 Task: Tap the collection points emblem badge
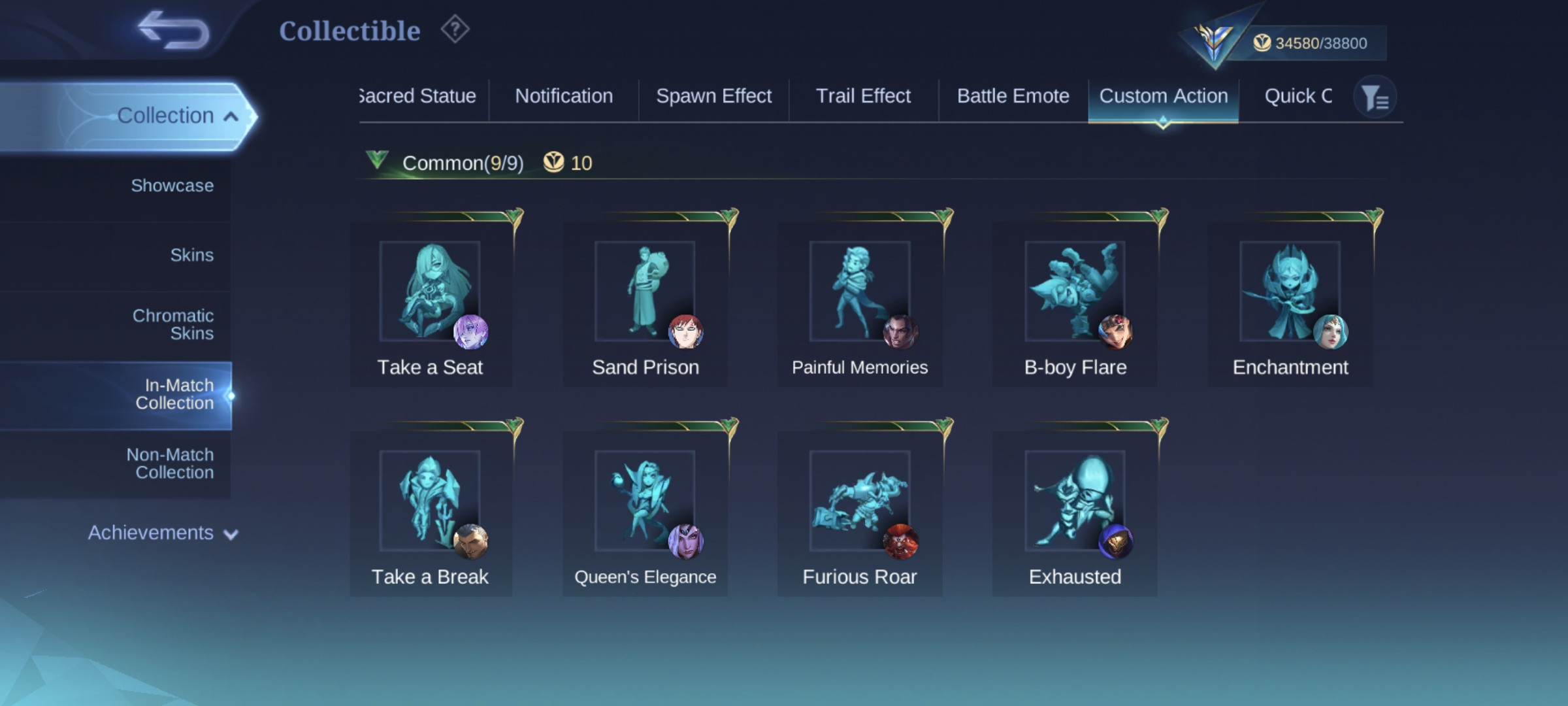point(1214,41)
